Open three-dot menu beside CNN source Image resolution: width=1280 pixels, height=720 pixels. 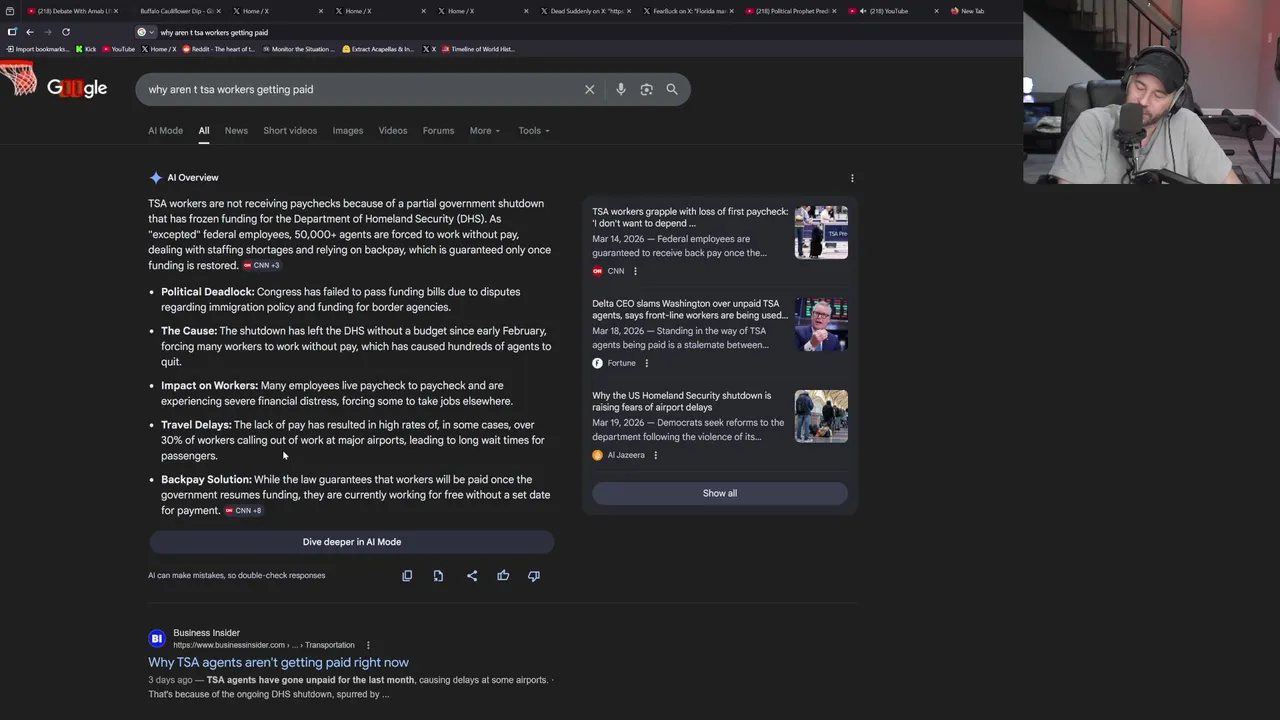635,271
